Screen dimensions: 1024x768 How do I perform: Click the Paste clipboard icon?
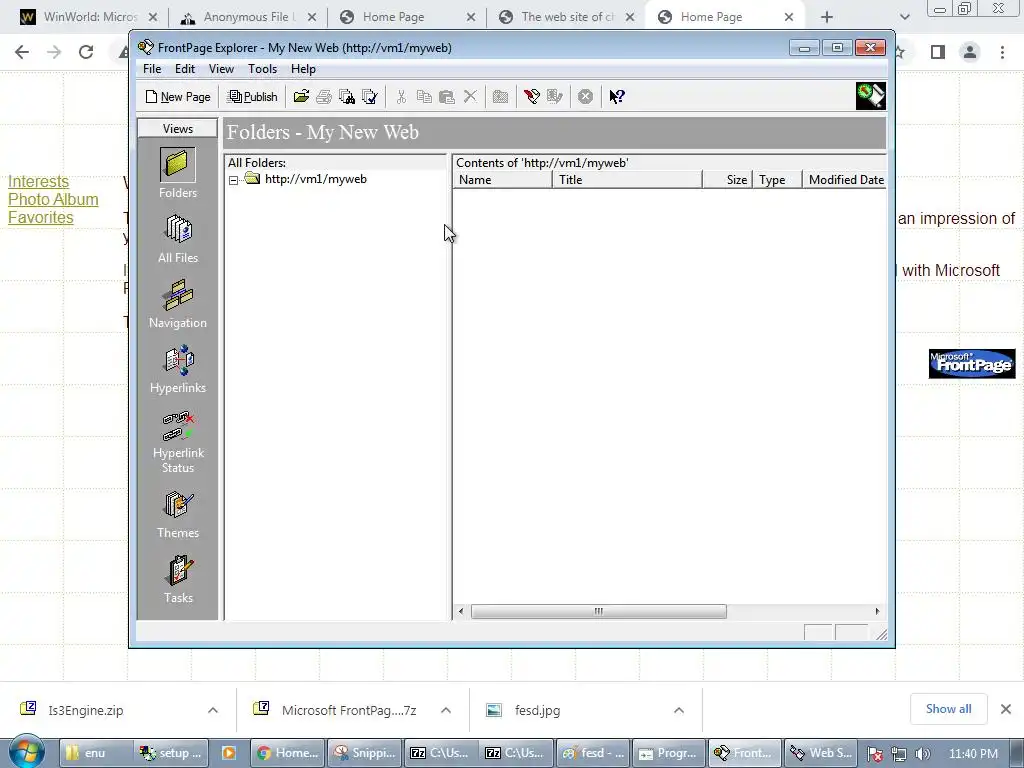(x=447, y=97)
